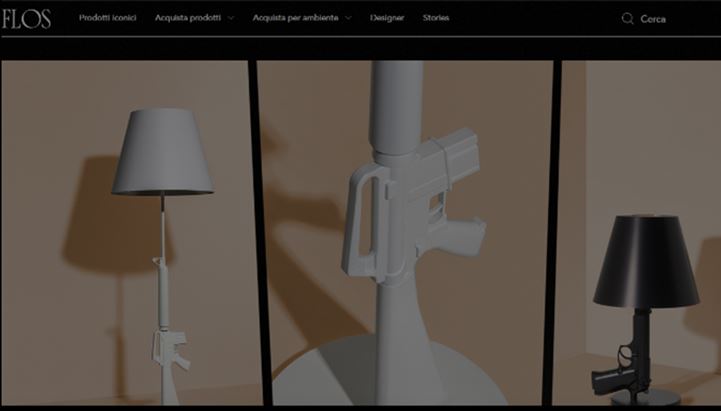Image resolution: width=721 pixels, height=411 pixels.
Task: Click the search magnifier icon
Action: point(627,19)
